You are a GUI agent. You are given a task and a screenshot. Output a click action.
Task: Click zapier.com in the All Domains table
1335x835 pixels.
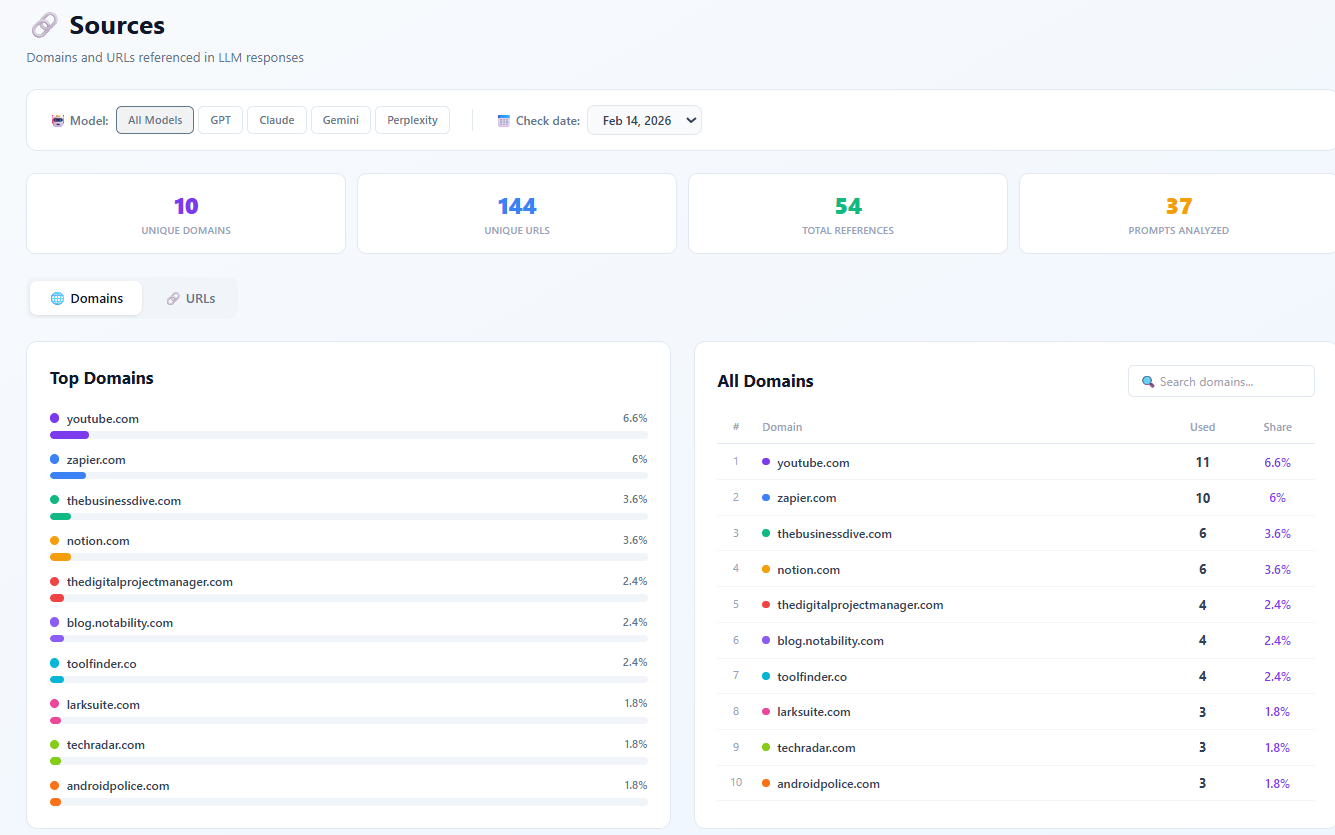808,497
